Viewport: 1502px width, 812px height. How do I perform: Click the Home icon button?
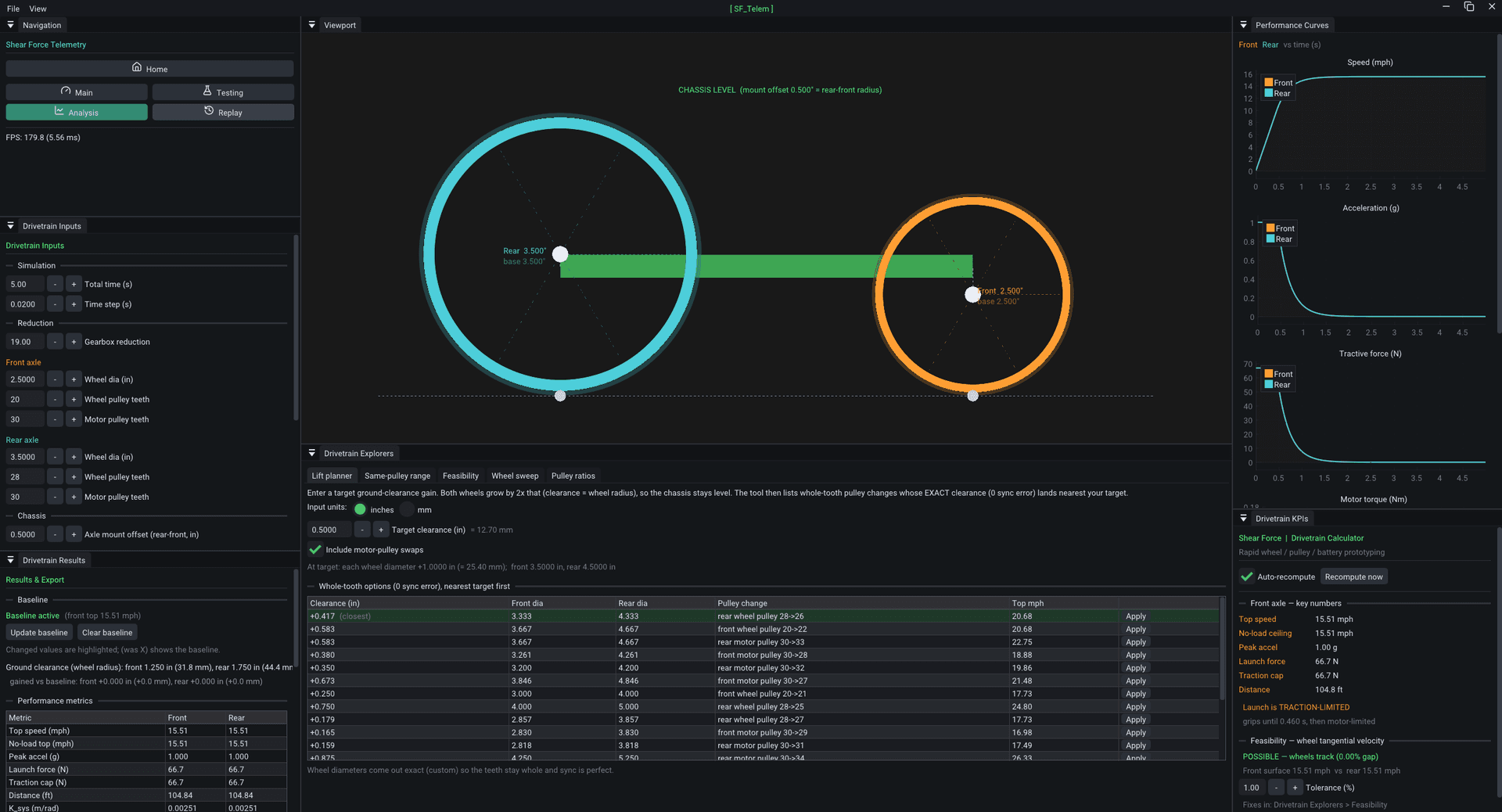point(149,69)
